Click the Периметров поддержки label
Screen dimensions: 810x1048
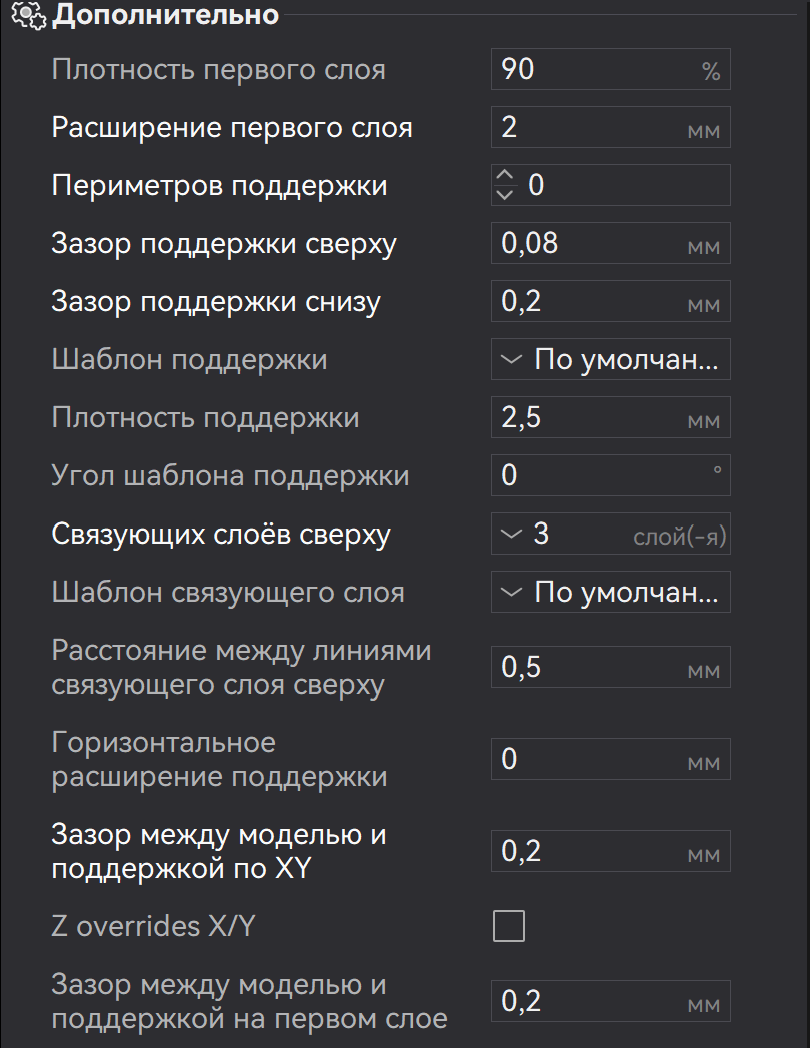tap(219, 186)
